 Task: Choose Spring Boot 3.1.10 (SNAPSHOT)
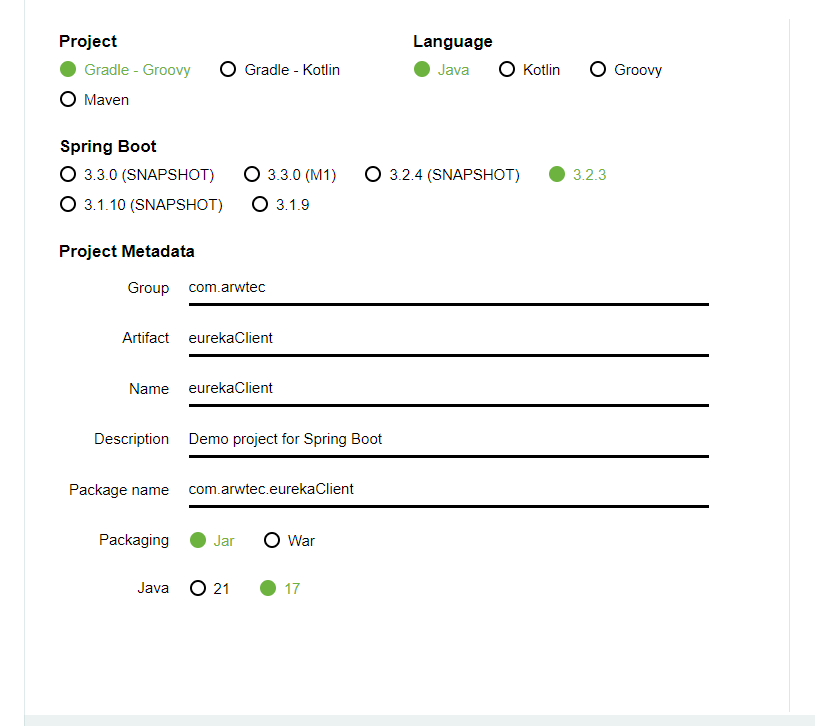[x=68, y=205]
